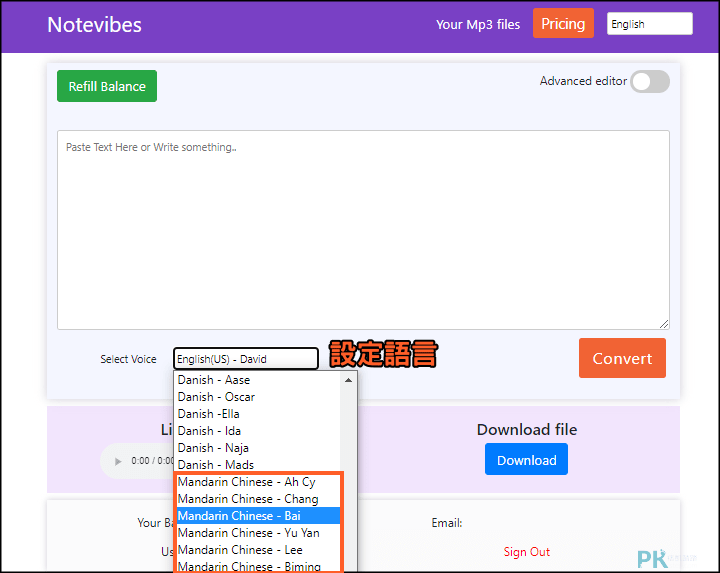Play the audio preview

click(118, 461)
